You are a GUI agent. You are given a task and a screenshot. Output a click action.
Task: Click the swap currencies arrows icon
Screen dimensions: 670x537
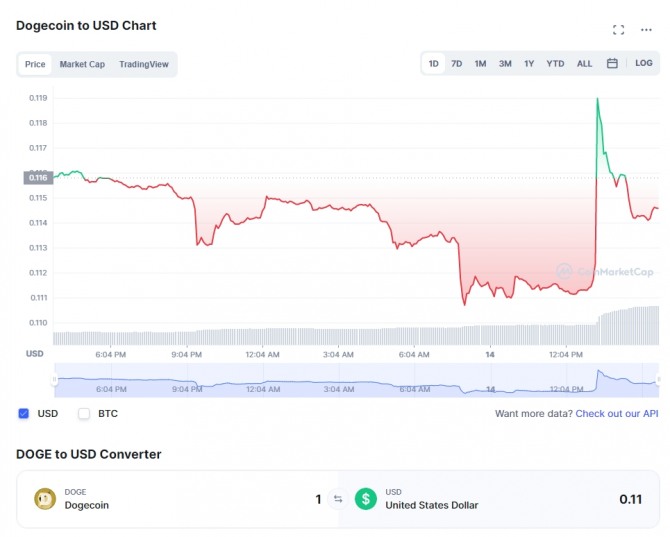[x=338, y=499]
